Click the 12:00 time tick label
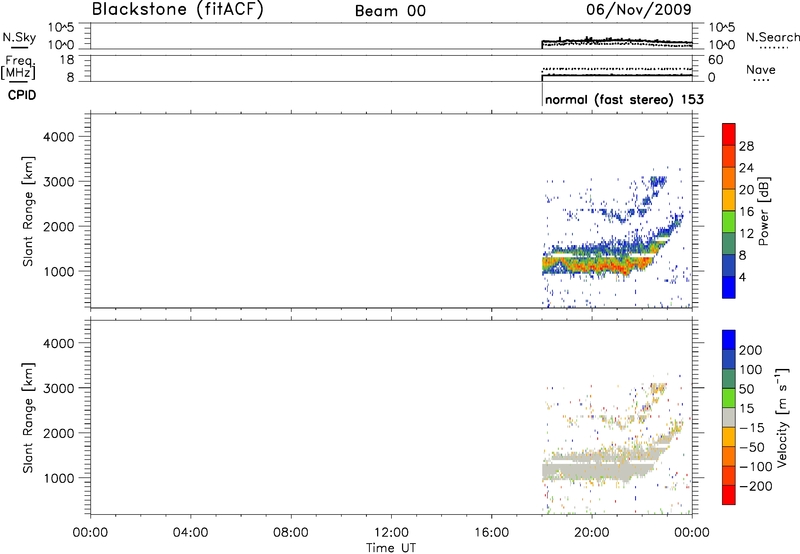Screen dimensions: 800x554 [x=391, y=533]
